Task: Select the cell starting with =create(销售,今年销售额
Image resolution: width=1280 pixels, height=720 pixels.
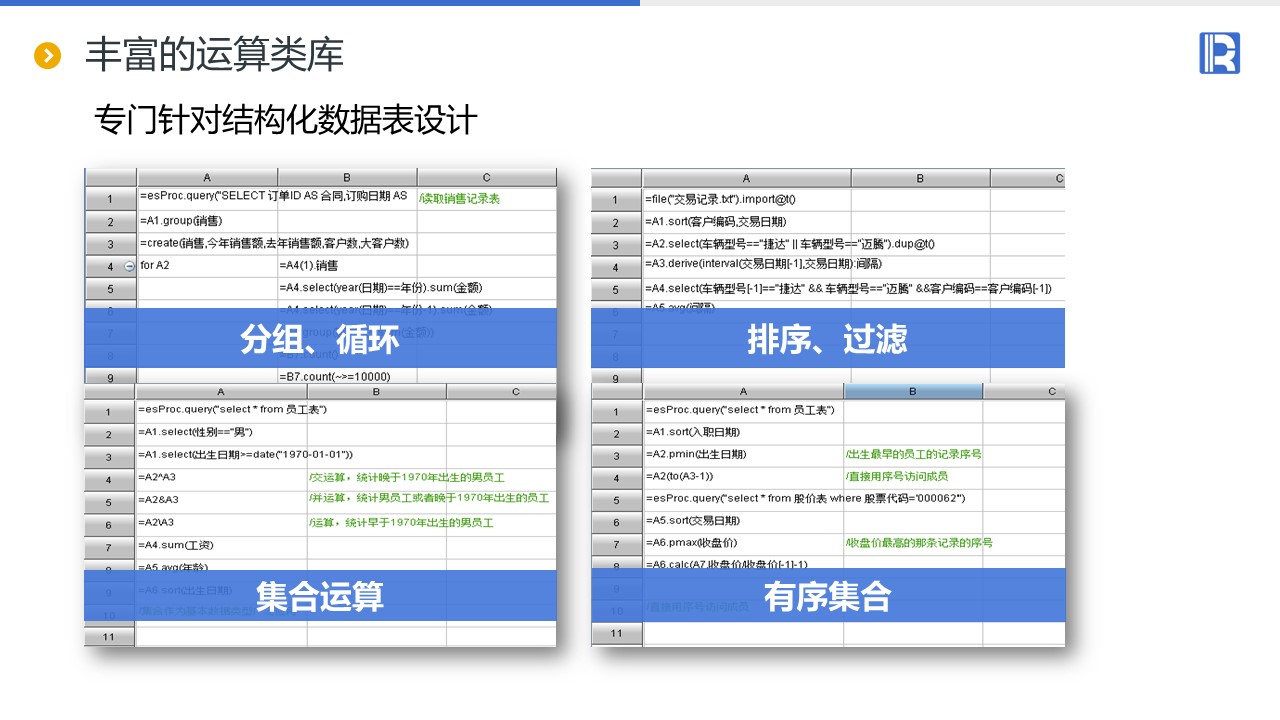Action: pyautogui.click(x=275, y=243)
